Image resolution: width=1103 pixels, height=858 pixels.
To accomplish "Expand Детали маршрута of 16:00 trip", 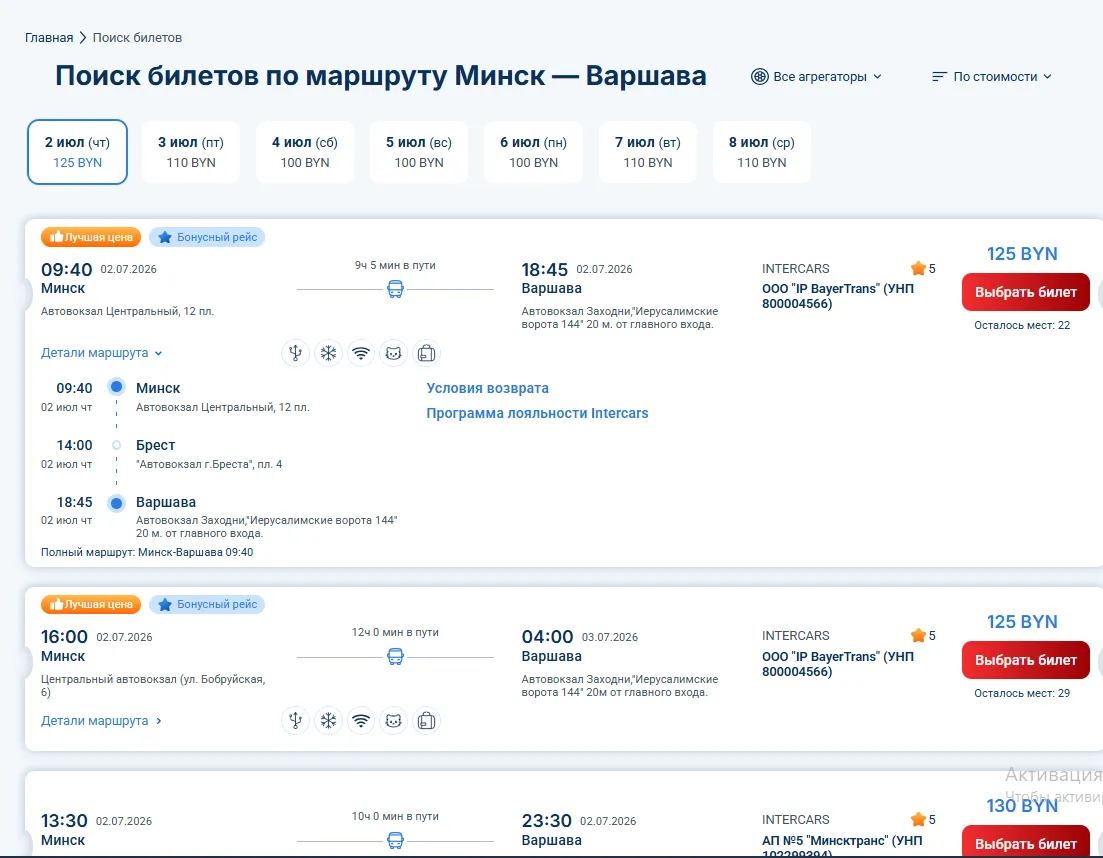I will pyautogui.click(x=101, y=721).
